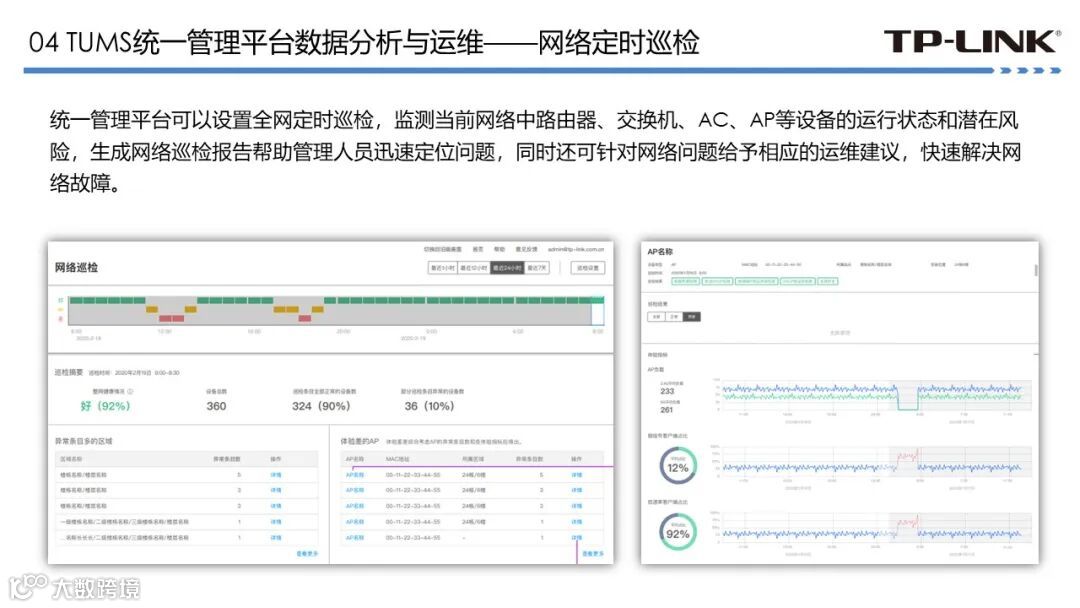Click the 36 (10%) abnormal devices value
Viewport: 1080px width, 608px height.
429,406
